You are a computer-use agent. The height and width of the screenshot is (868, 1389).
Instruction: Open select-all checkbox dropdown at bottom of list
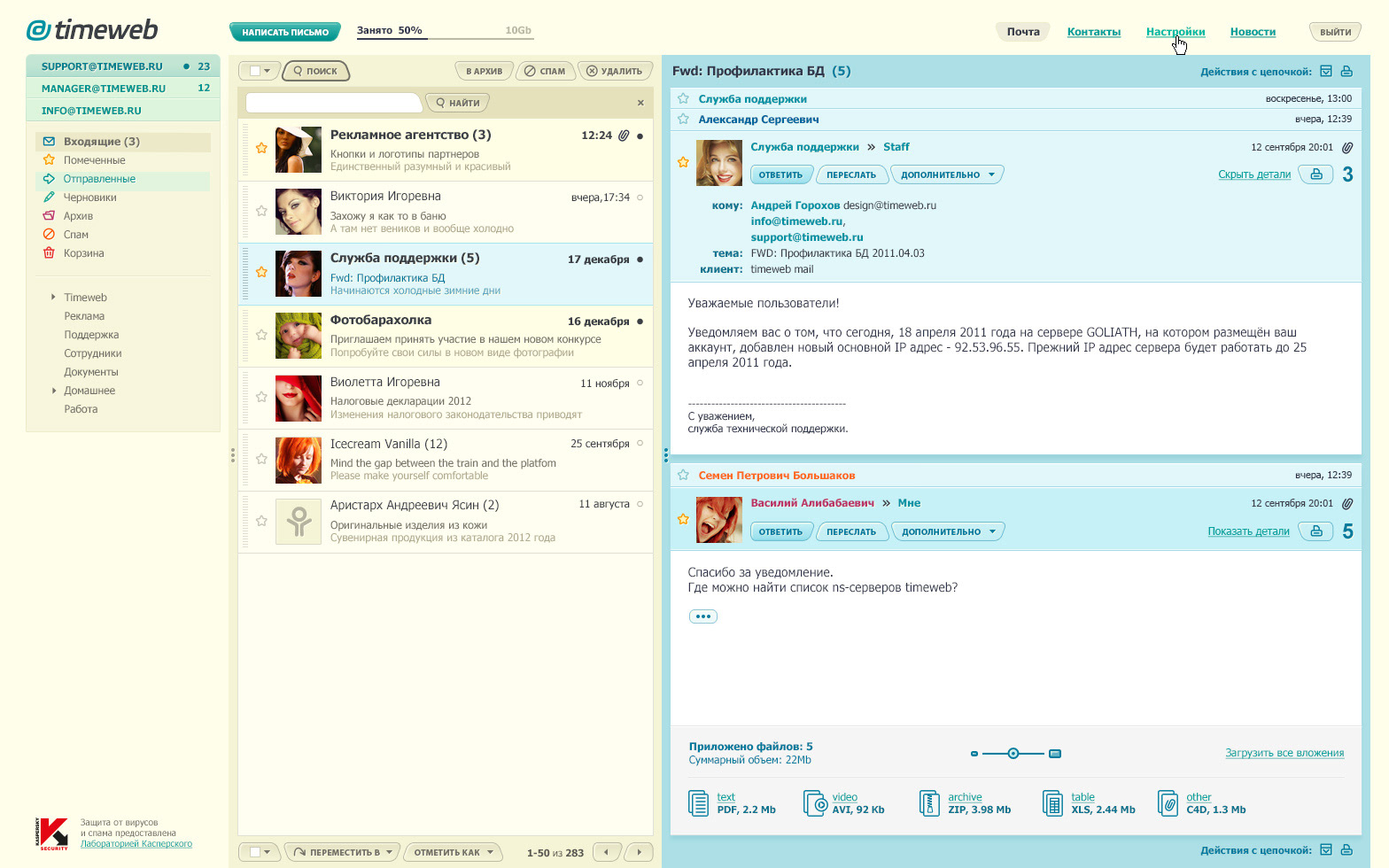click(260, 852)
